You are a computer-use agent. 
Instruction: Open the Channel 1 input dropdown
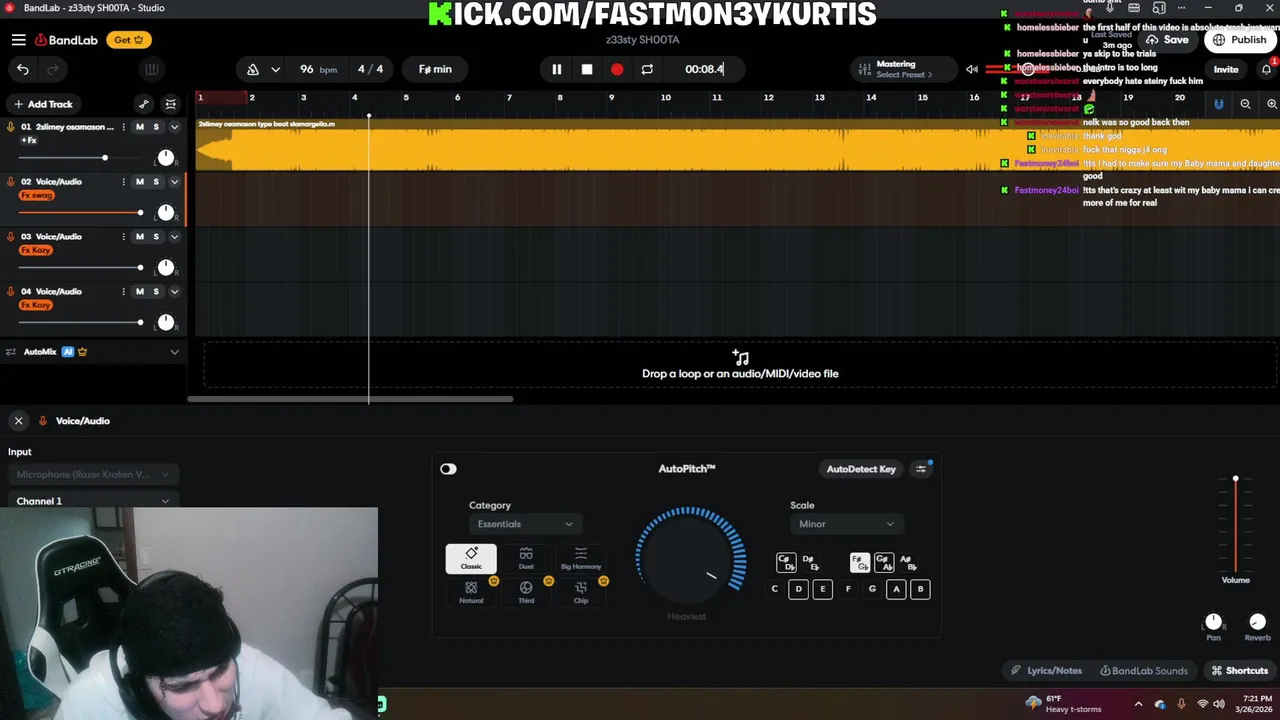[x=93, y=501]
